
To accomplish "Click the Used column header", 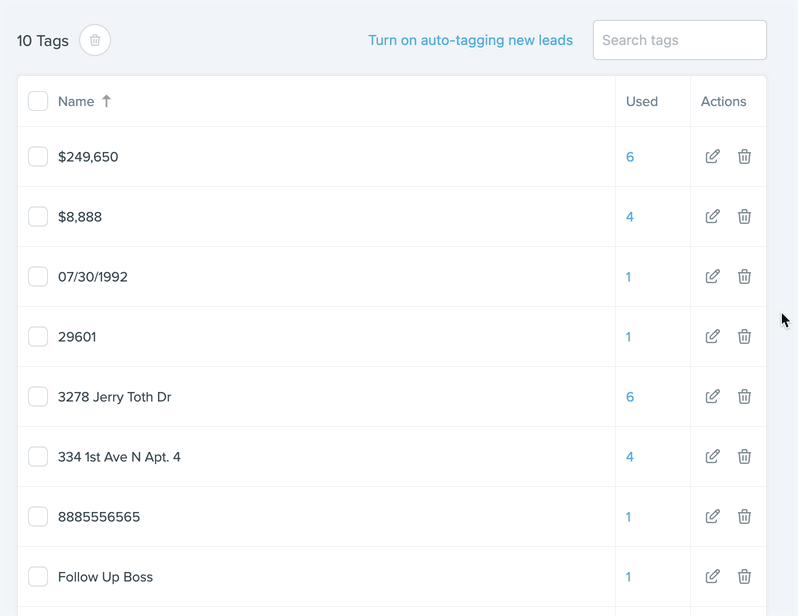I will click(x=641, y=101).
